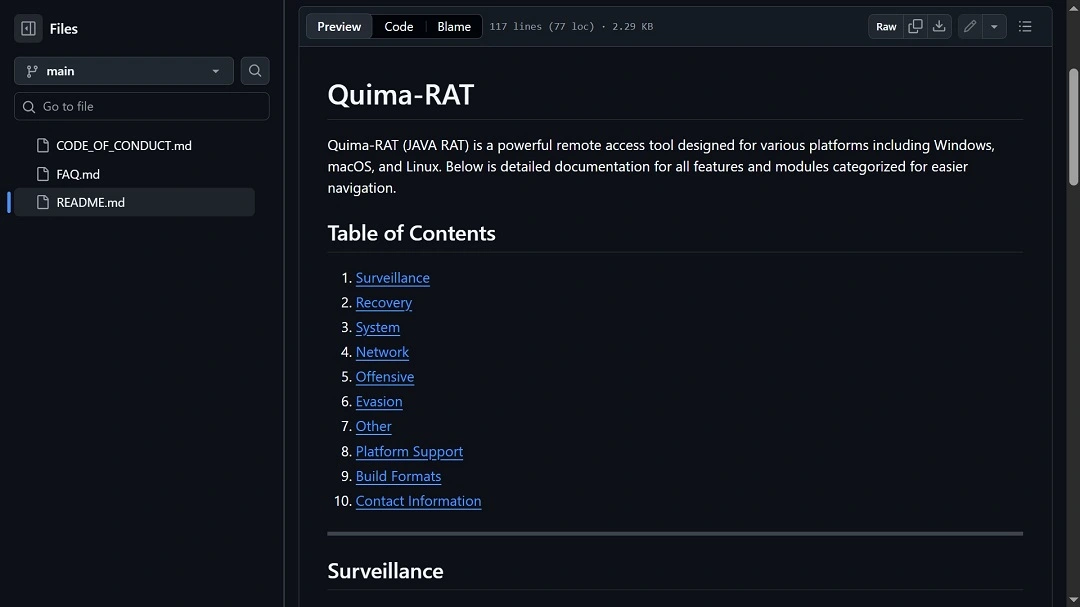The width and height of the screenshot is (1080, 607).
Task: Open CODE_OF_CONDUCT.md in file tree
Action: [123, 145]
